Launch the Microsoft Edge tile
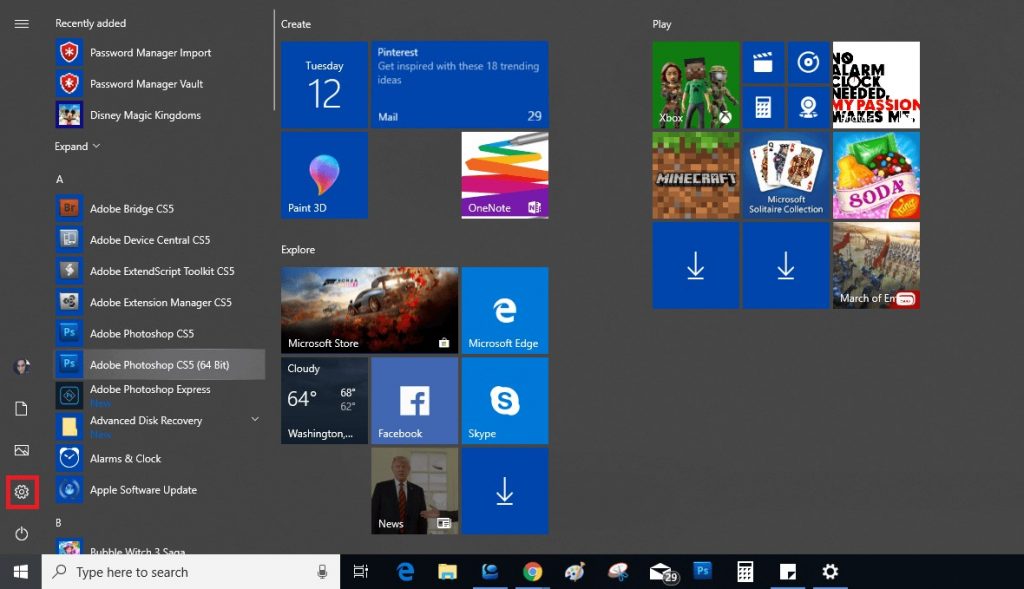The image size is (1024, 589). point(505,310)
